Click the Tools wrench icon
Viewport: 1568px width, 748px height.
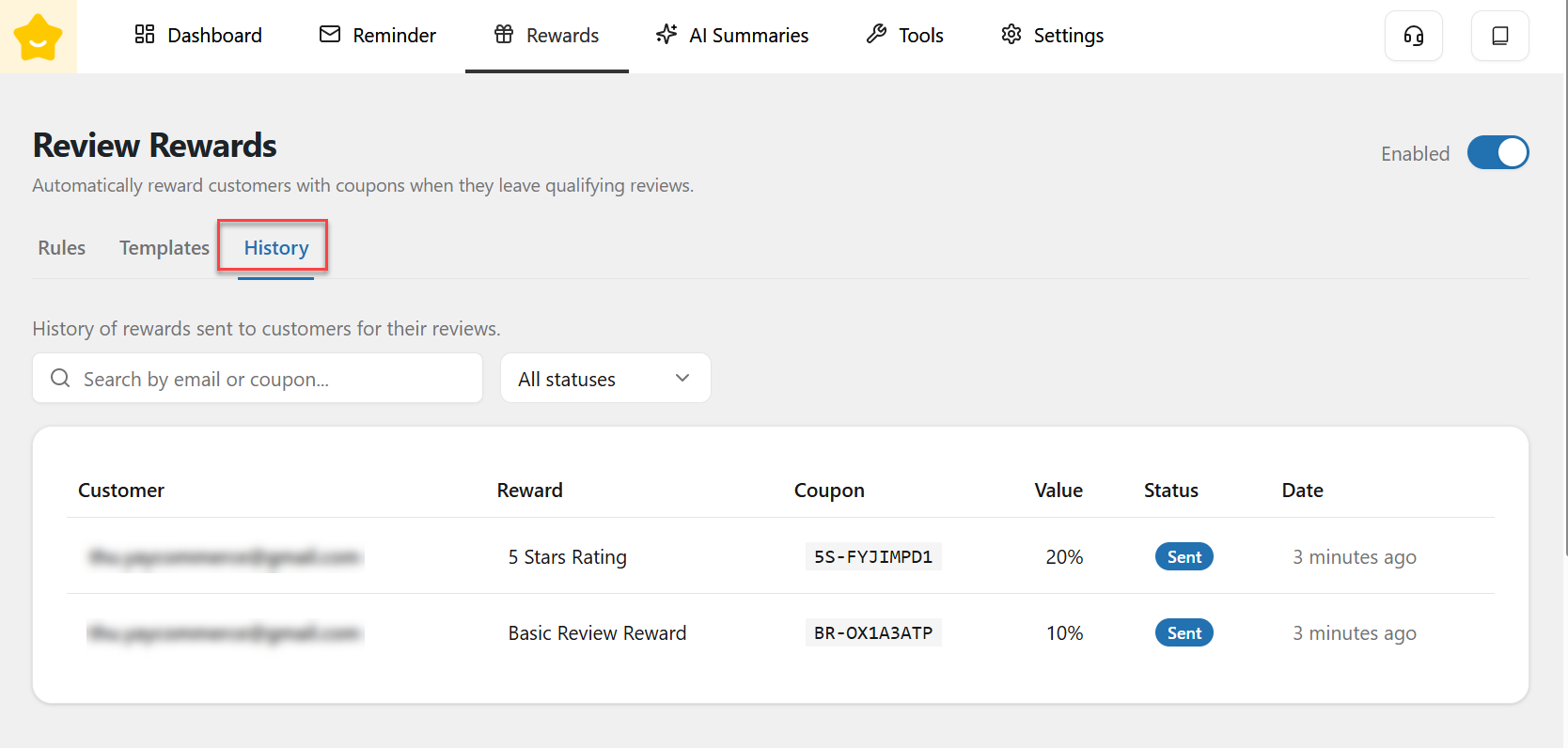click(x=876, y=35)
